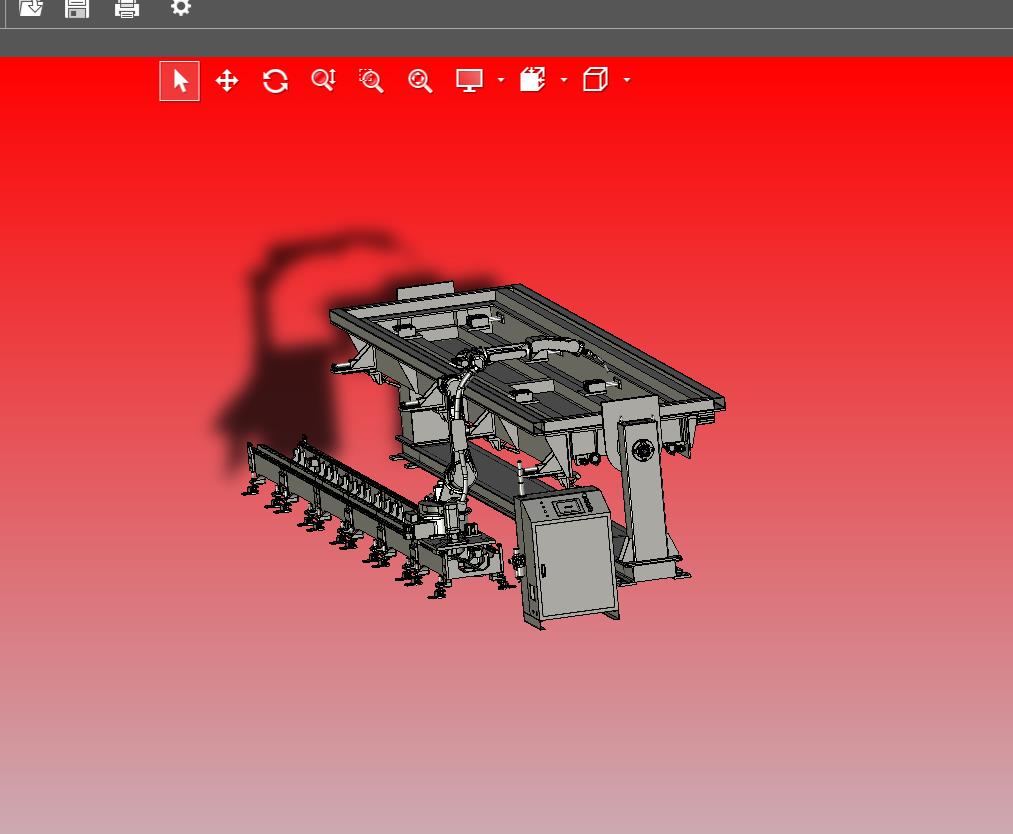Click the display mode monitor icon
The width and height of the screenshot is (1013, 834).
point(470,80)
